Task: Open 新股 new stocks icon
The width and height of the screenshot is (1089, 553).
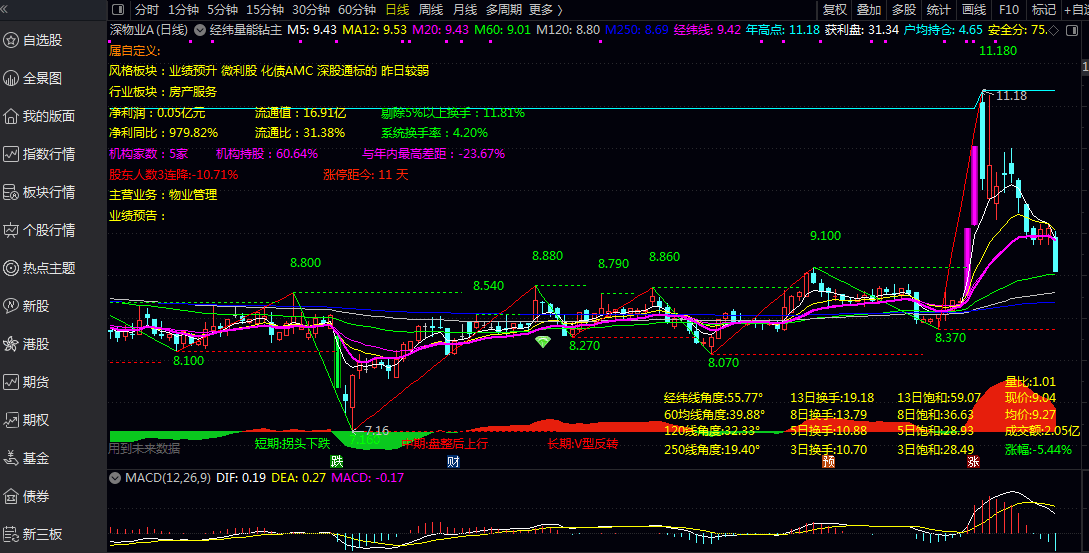Action: click(x=11, y=306)
